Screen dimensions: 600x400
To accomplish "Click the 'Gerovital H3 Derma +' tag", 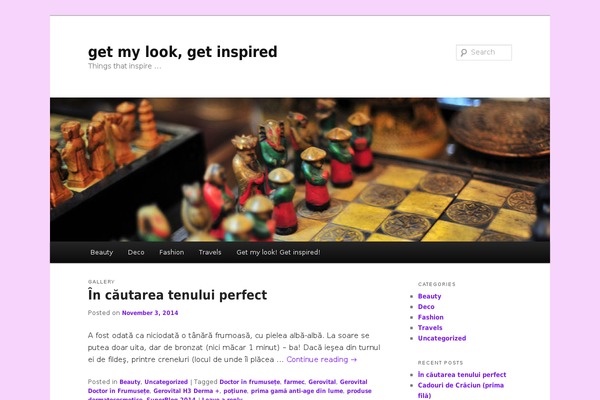I will [186, 391].
